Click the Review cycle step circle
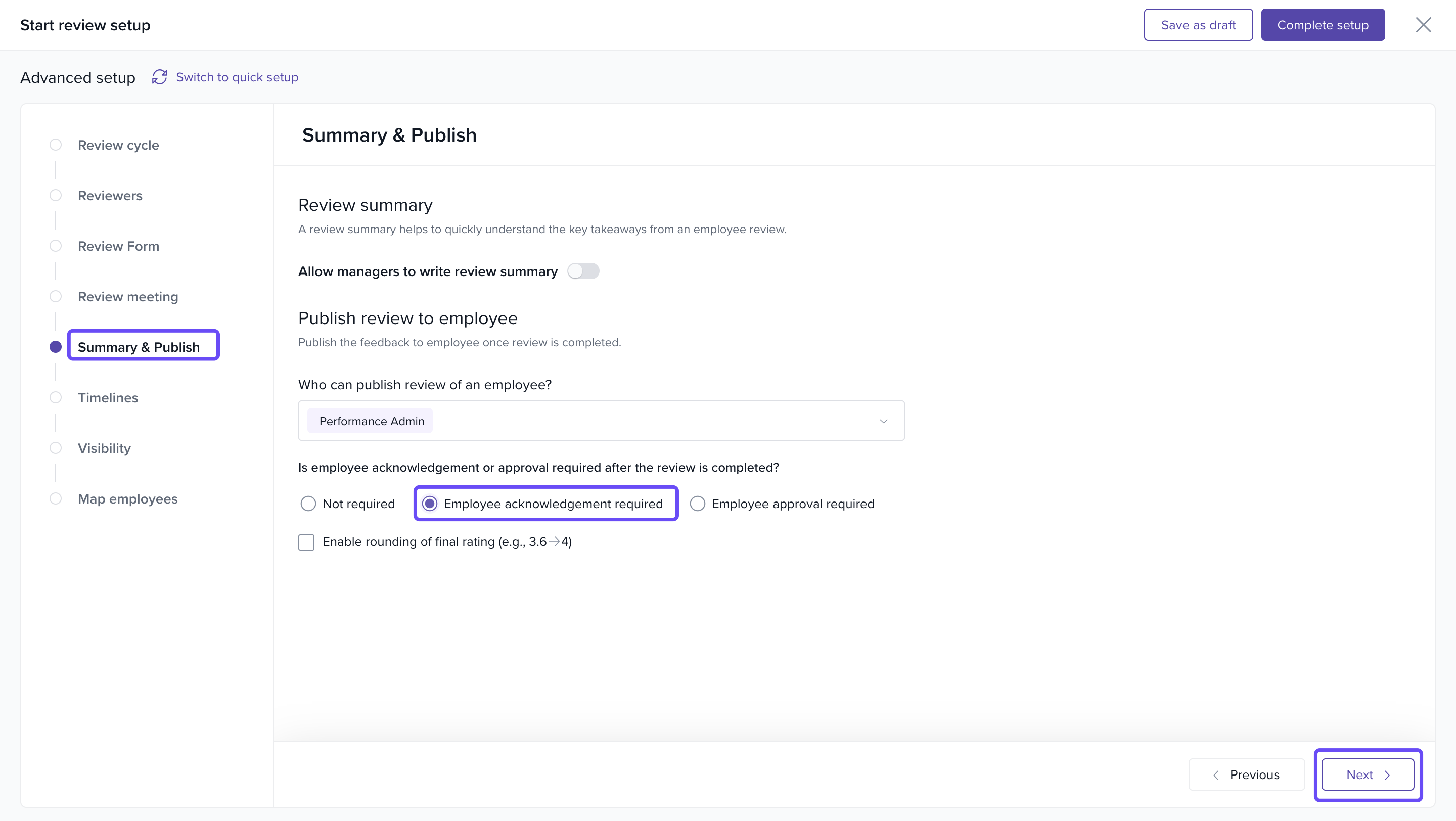The height and width of the screenshot is (821, 1456). (x=56, y=145)
